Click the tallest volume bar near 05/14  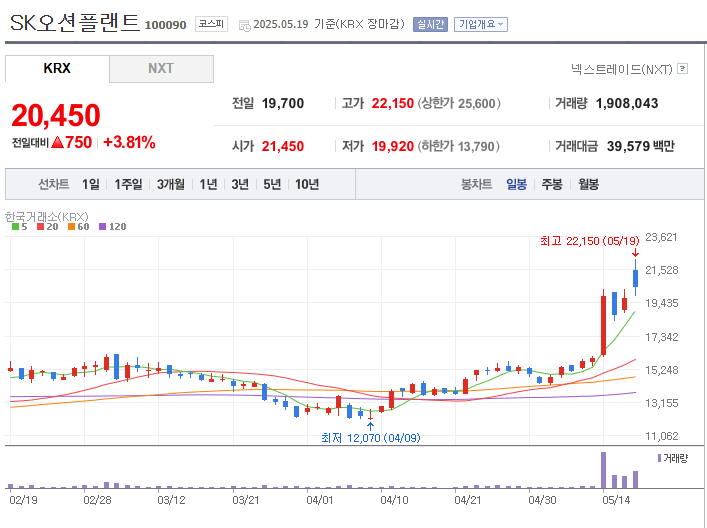click(x=603, y=470)
